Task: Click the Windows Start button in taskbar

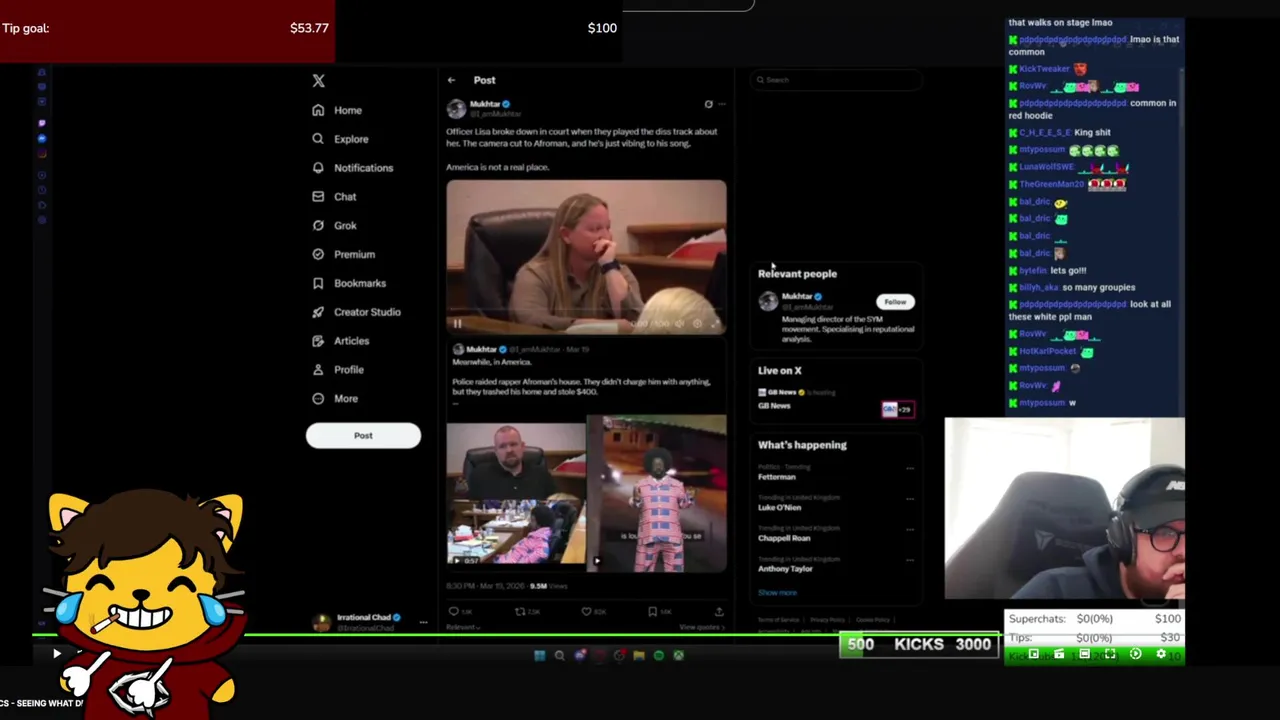Action: tap(539, 656)
